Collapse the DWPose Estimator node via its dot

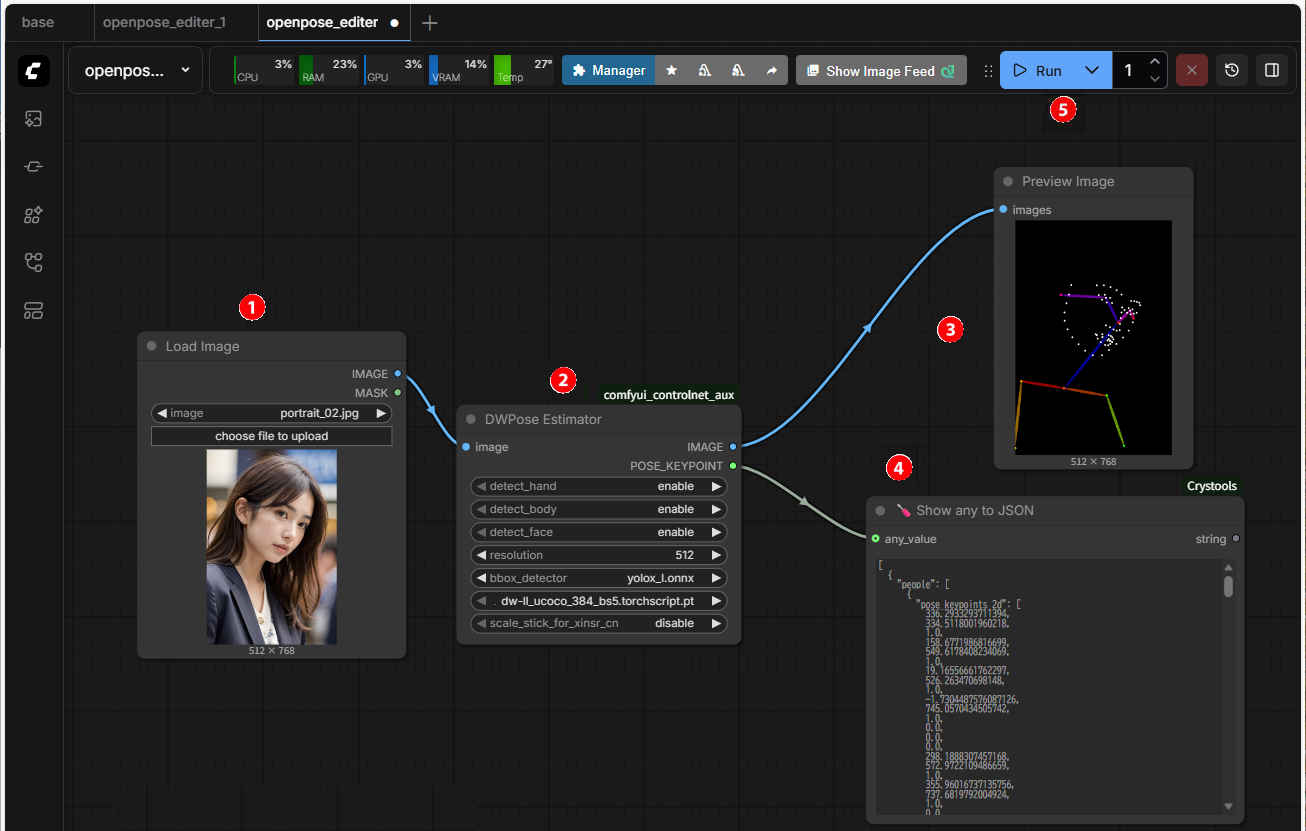tap(472, 419)
